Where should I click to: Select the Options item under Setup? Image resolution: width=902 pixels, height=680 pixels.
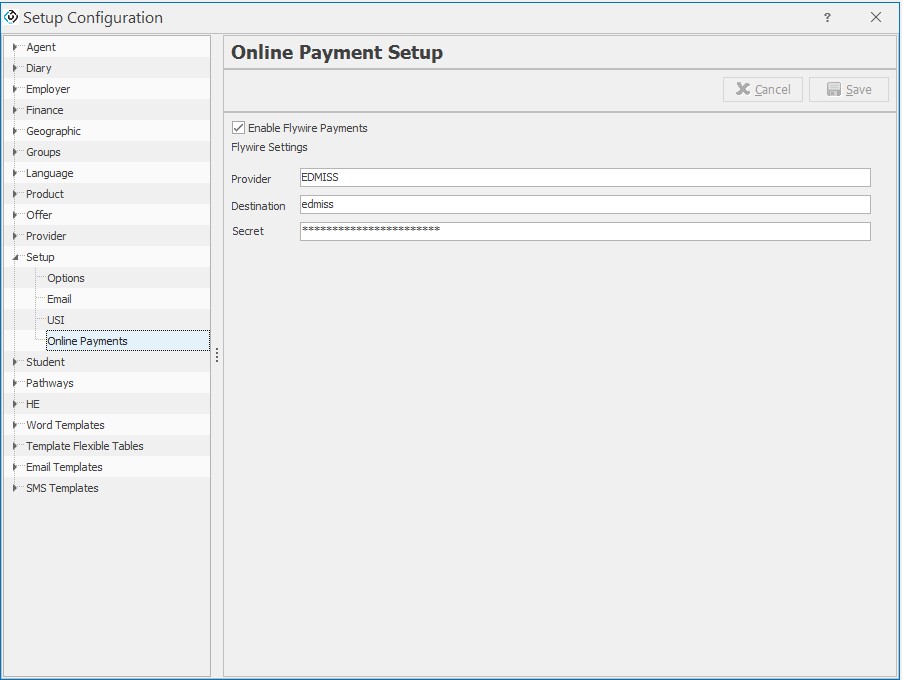[66, 278]
